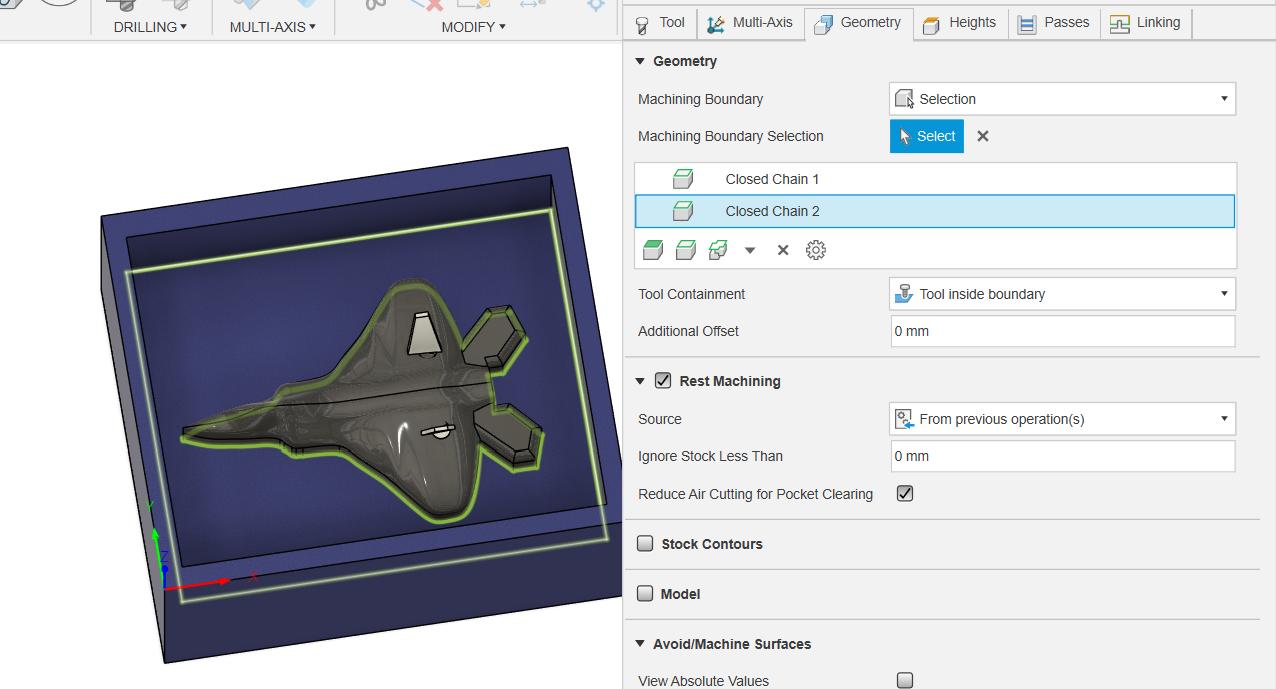
Task: Choose face selection filter icon
Action: [x=653, y=250]
